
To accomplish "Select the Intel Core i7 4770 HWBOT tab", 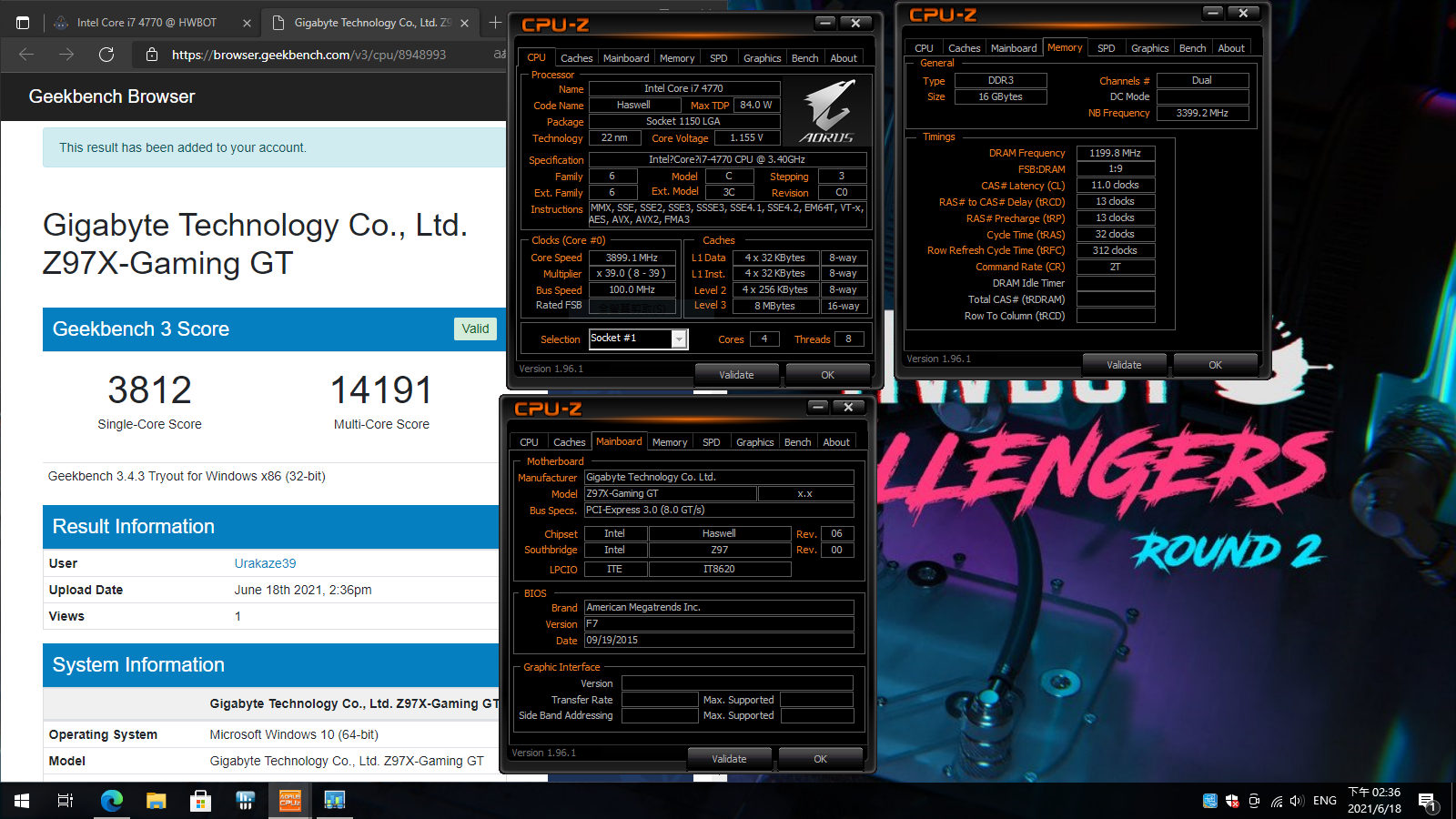I will tap(146, 23).
